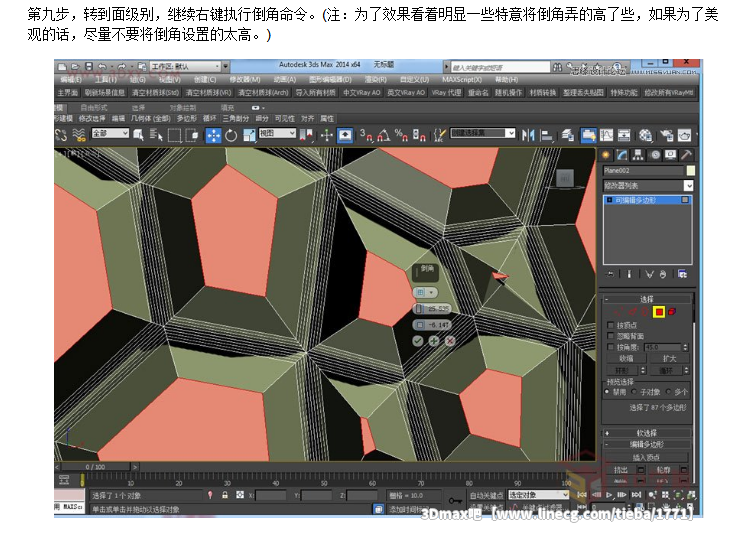Click the Pin Stack icon

[x=610, y=274]
